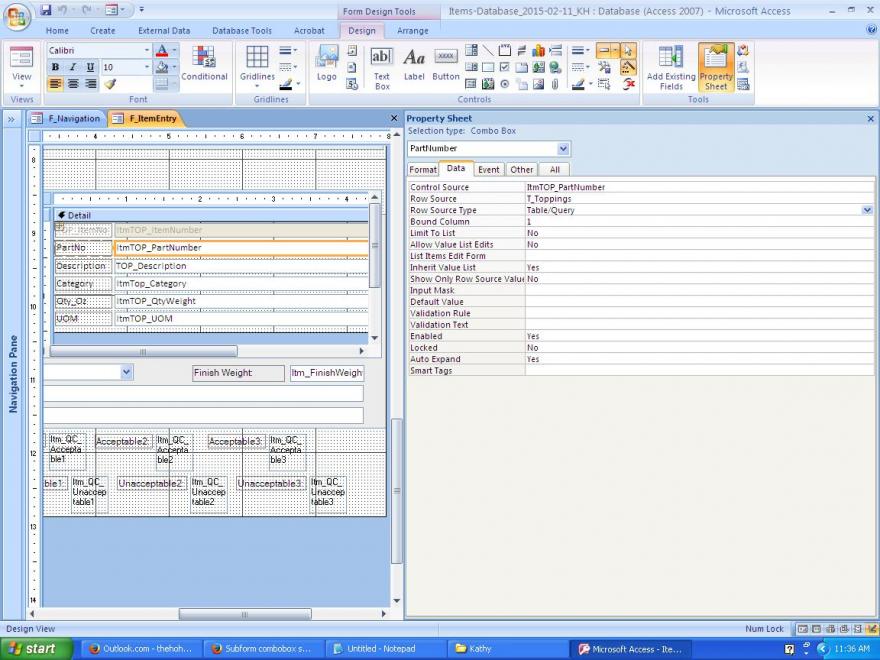This screenshot has height=660, width=880.
Task: Open the Calibri font name dropdown
Action: click(x=147, y=51)
